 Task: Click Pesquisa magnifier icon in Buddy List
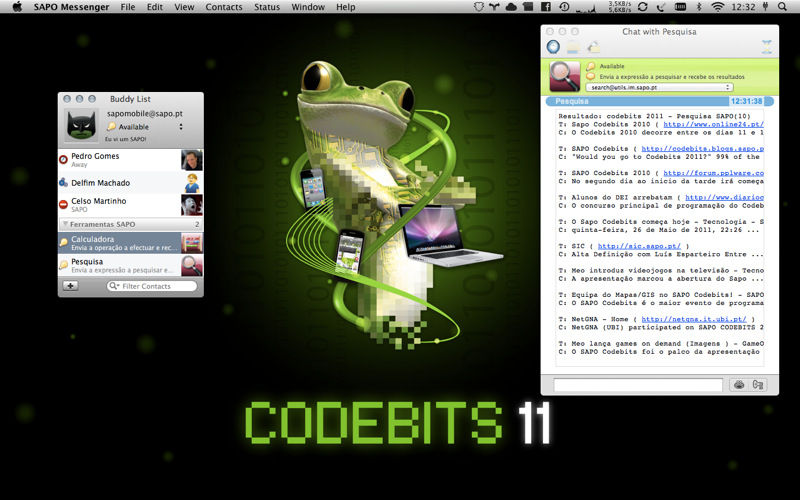click(x=192, y=265)
